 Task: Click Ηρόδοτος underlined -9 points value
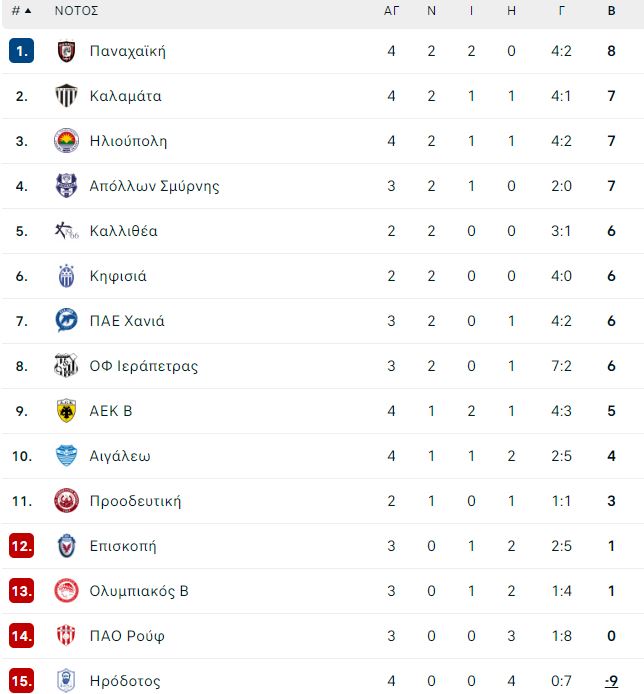click(611, 681)
